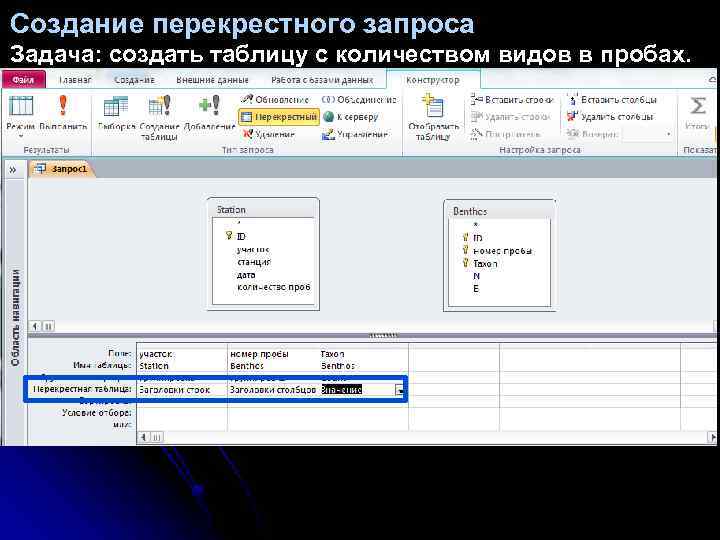Click Вставить столбцы
The width and height of the screenshot is (720, 540).
612,99
